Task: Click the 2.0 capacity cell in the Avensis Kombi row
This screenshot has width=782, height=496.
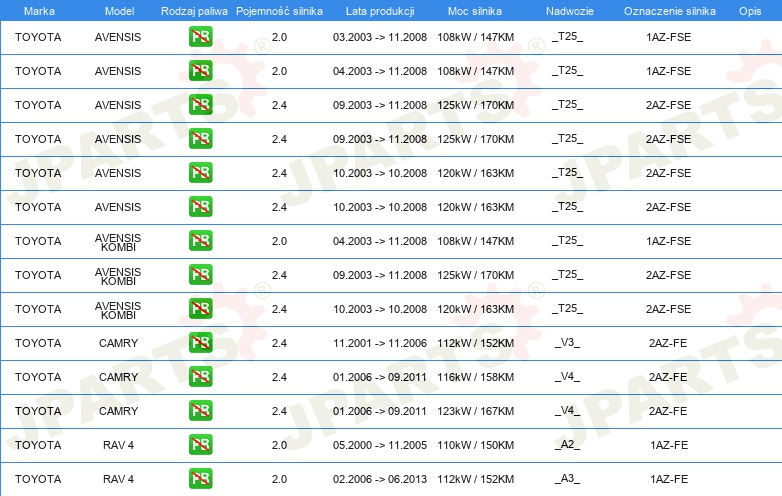Action: tap(279, 241)
